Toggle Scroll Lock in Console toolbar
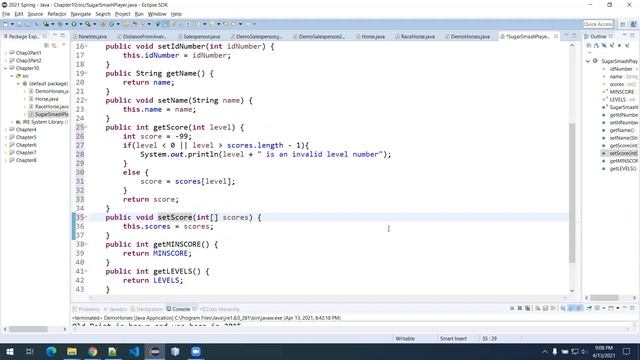This screenshot has height=360, width=640. click(x=545, y=308)
